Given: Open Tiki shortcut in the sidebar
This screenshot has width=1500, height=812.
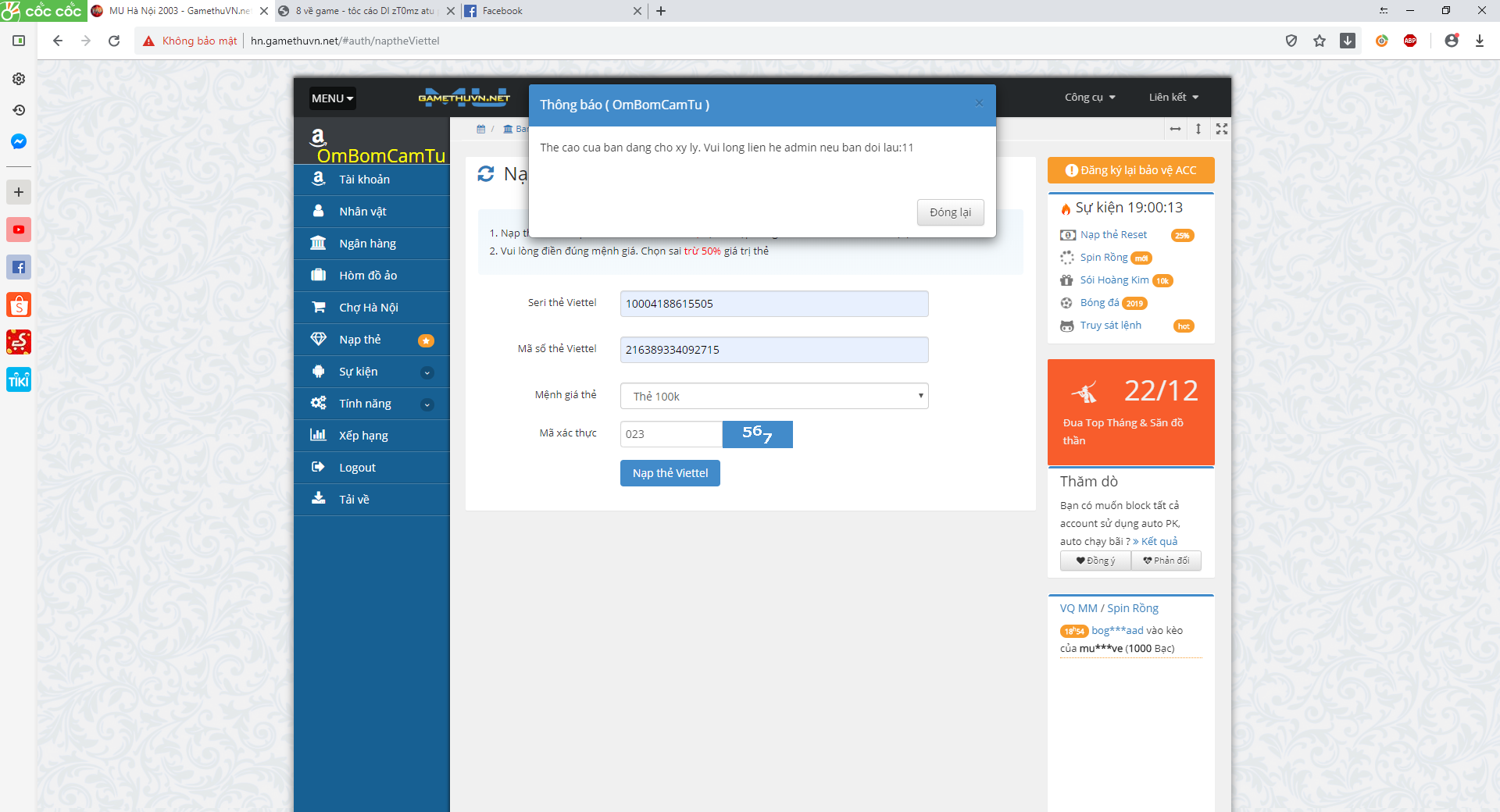Looking at the screenshot, I should tap(19, 380).
